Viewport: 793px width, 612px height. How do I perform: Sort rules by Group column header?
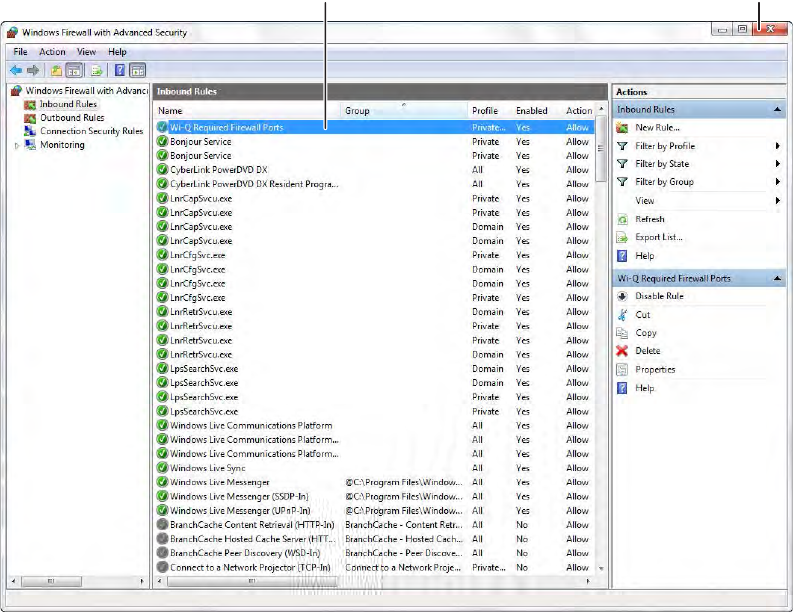pyautogui.click(x=405, y=111)
